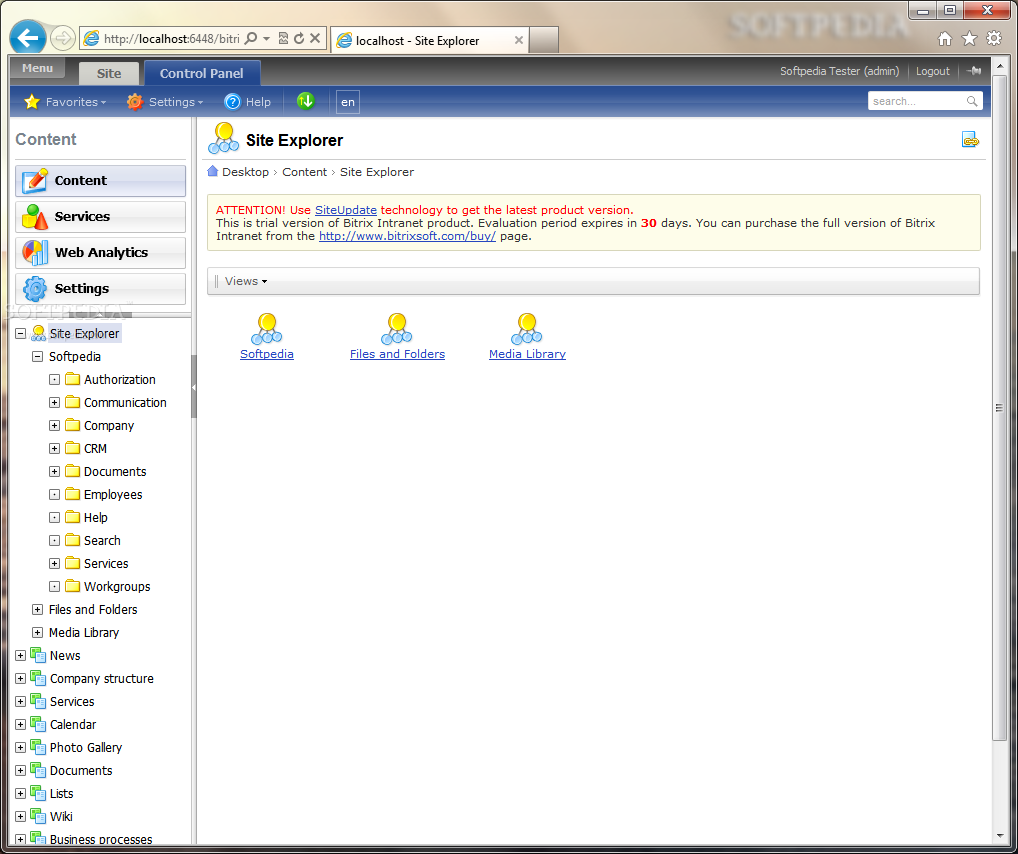This screenshot has height=854, width=1018.
Task: Click the Authorization folder icon
Action: click(x=73, y=379)
